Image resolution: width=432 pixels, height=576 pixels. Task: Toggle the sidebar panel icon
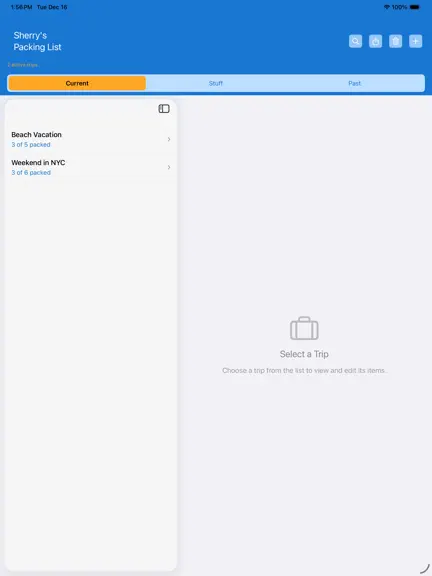(164, 108)
